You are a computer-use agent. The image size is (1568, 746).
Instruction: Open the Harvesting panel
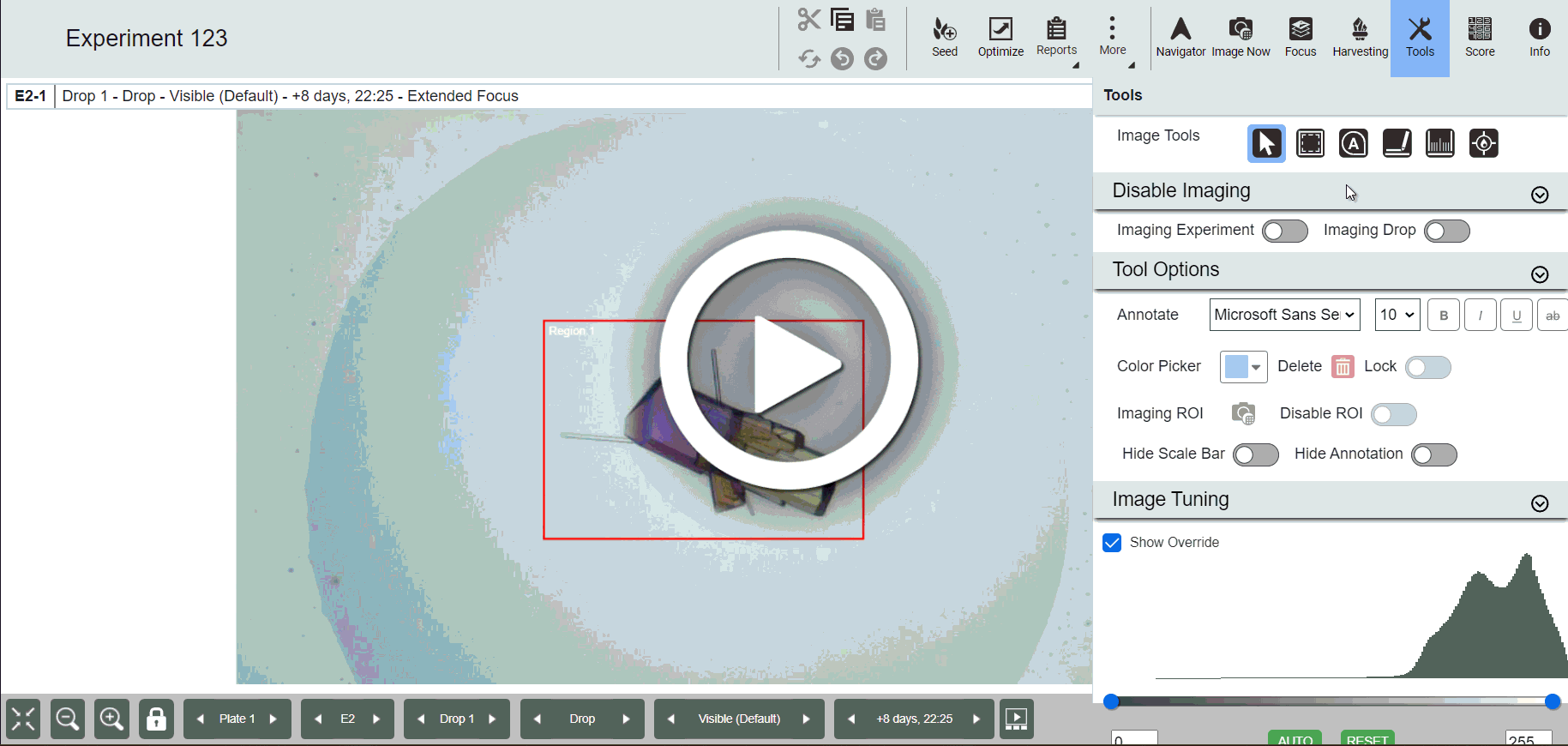click(1360, 38)
